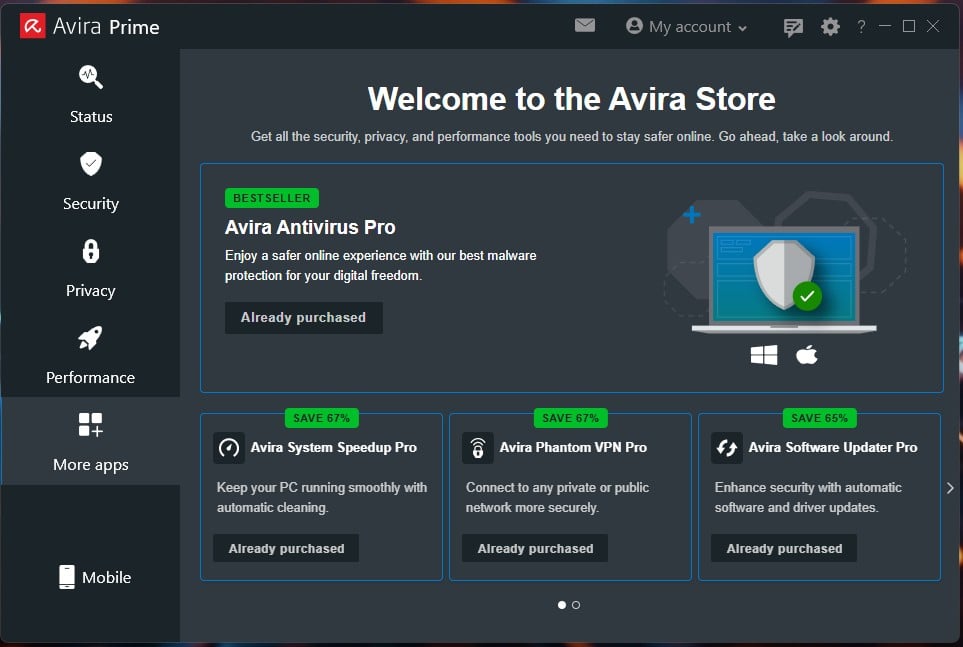Open the feedback chat icon
Viewport: 963px width, 647px height.
793,27
